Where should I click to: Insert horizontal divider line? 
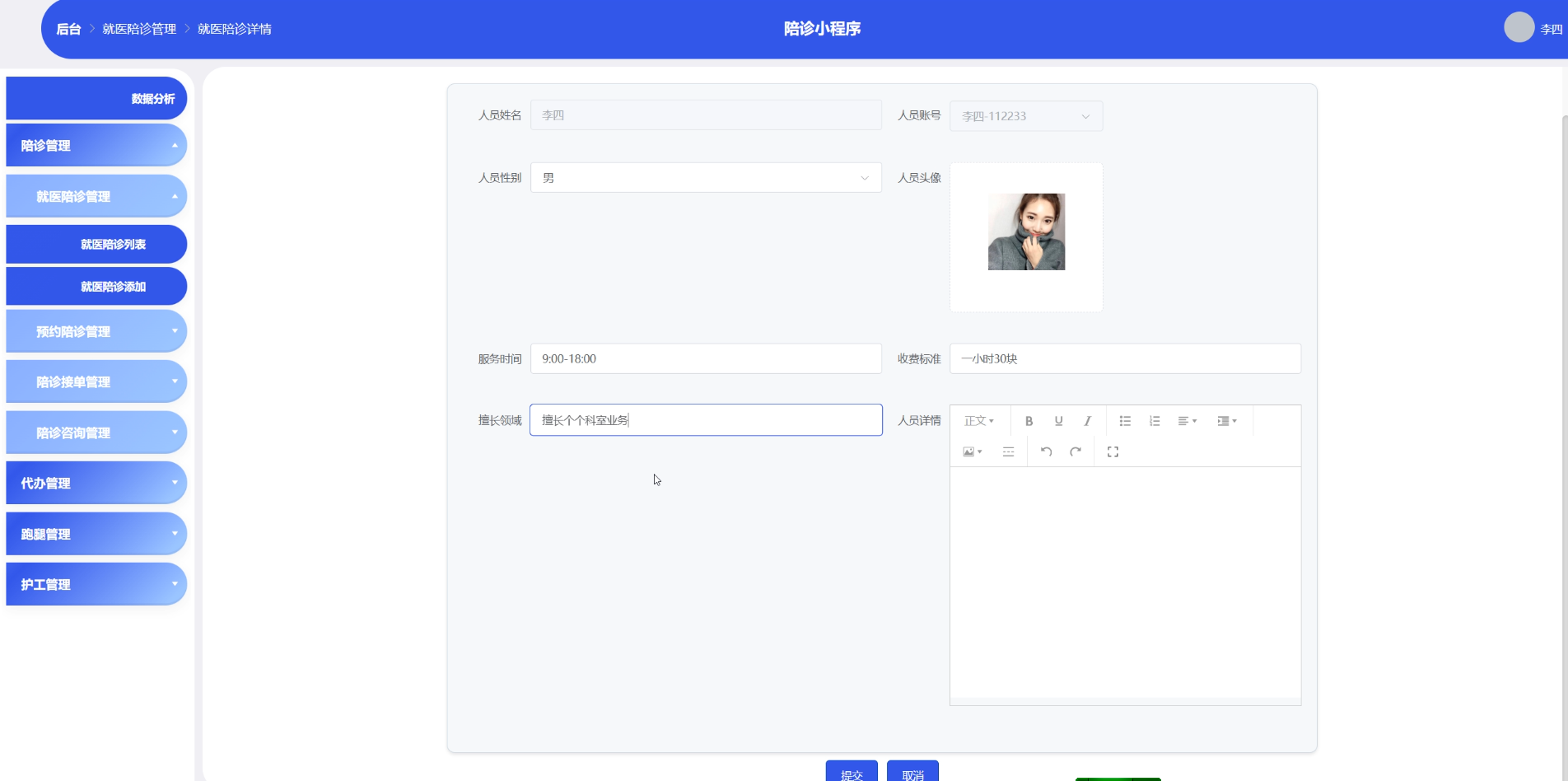point(1008,451)
